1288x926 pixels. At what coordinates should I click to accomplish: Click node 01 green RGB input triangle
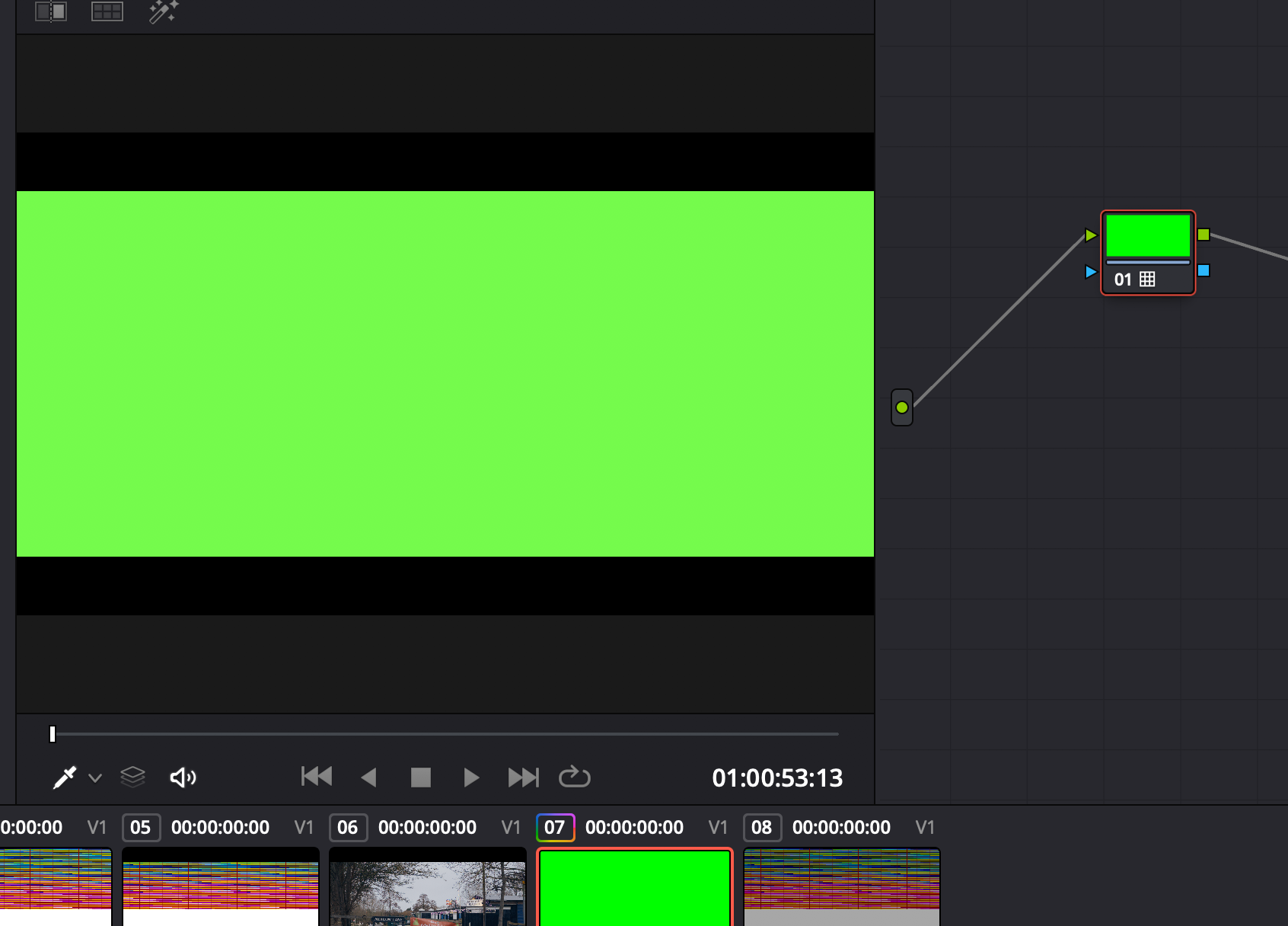[1091, 235]
